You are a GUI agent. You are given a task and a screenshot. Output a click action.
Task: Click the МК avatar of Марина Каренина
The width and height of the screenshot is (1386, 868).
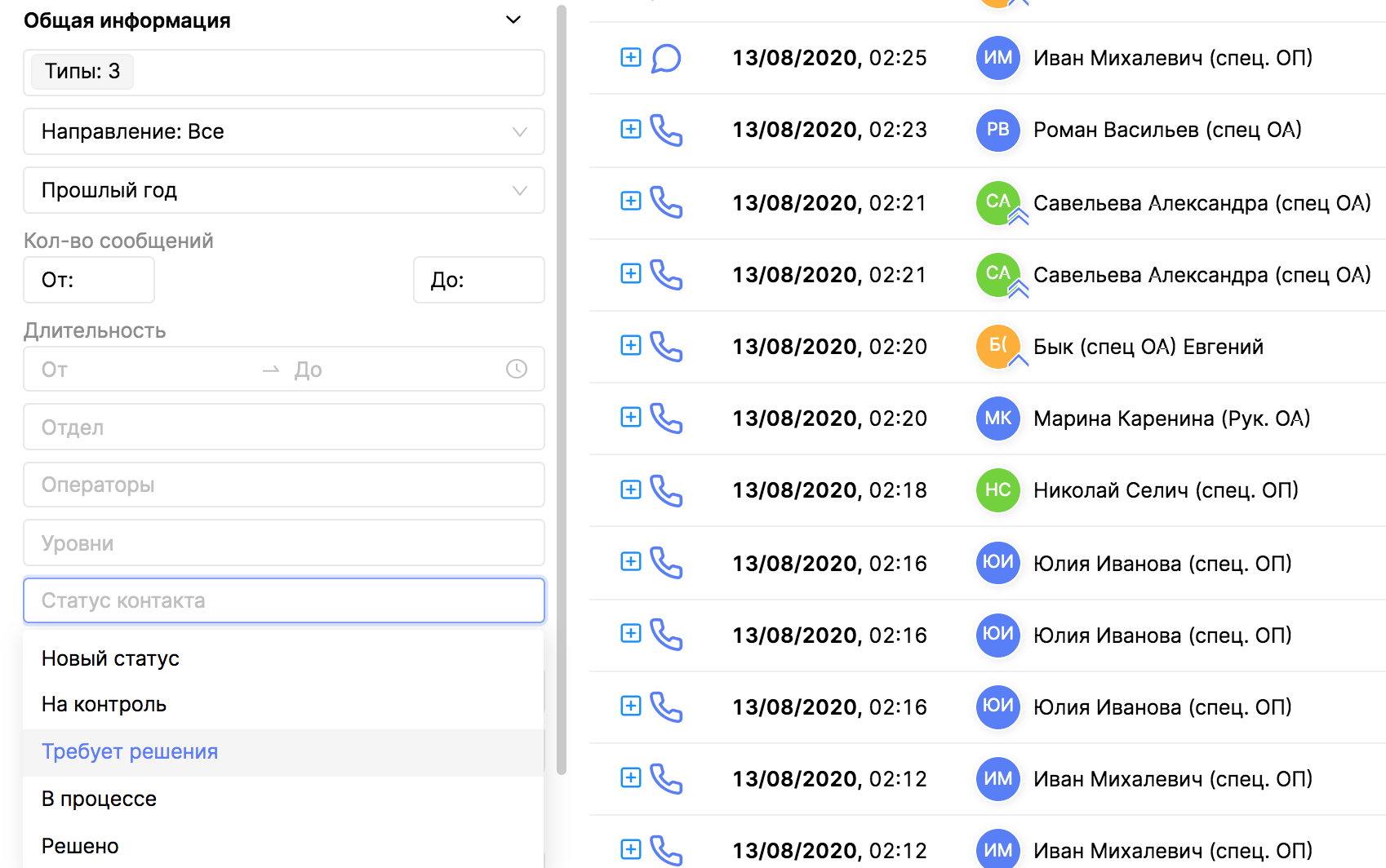pyautogui.click(x=997, y=418)
